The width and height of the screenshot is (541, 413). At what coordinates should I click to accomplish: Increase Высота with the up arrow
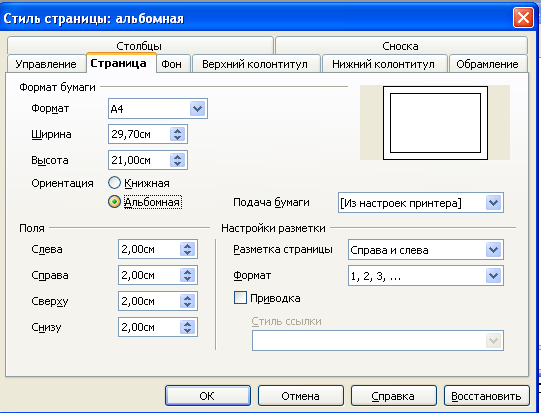point(178,156)
